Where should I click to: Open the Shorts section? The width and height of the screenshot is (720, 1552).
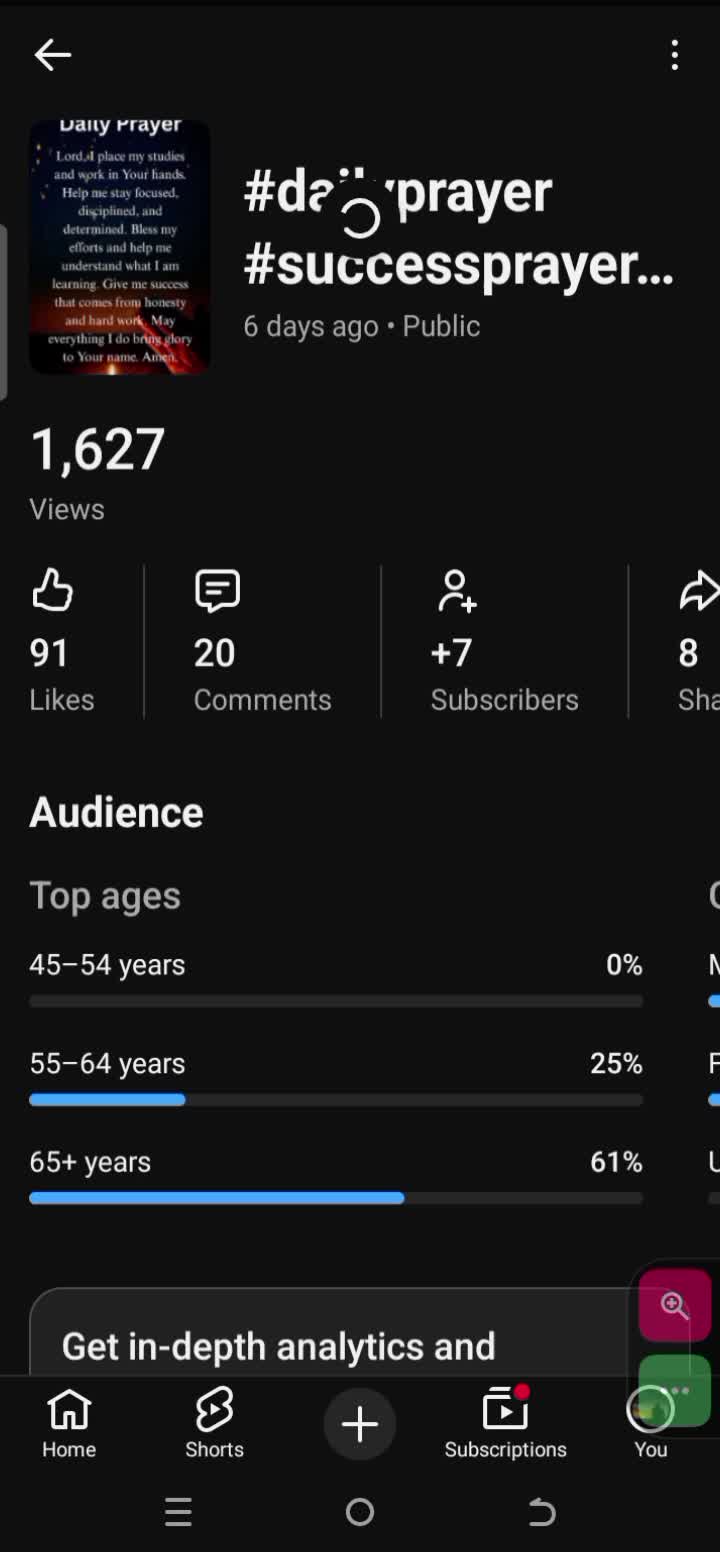point(214,1422)
